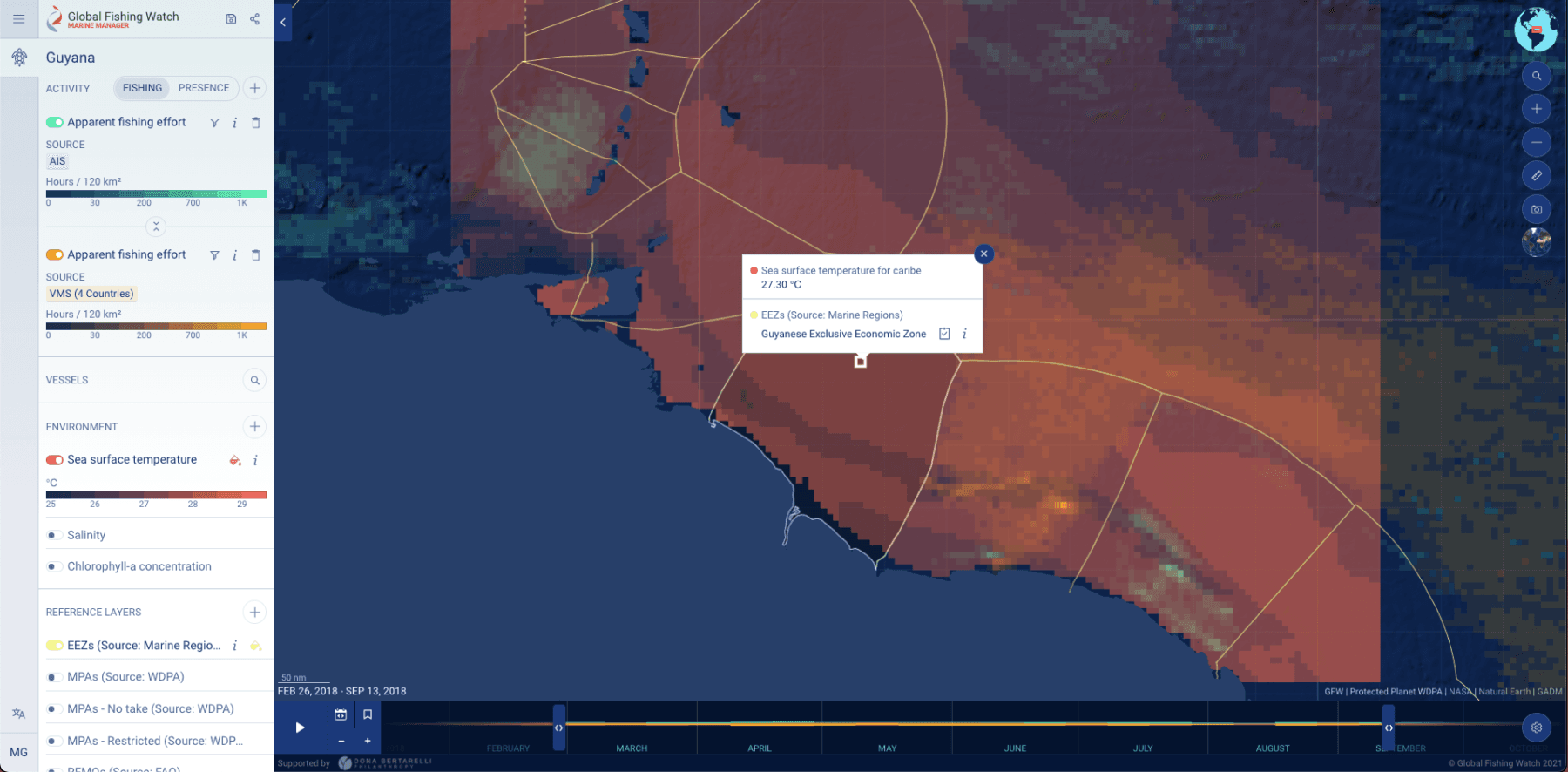1568x772 pixels.
Task: Select the Fishing activity tab
Action: tap(142, 88)
